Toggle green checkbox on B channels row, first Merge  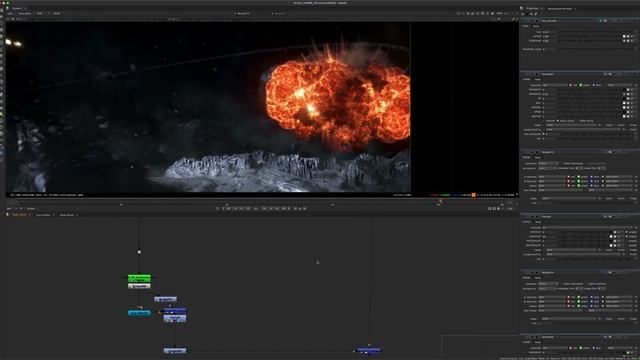point(579,182)
